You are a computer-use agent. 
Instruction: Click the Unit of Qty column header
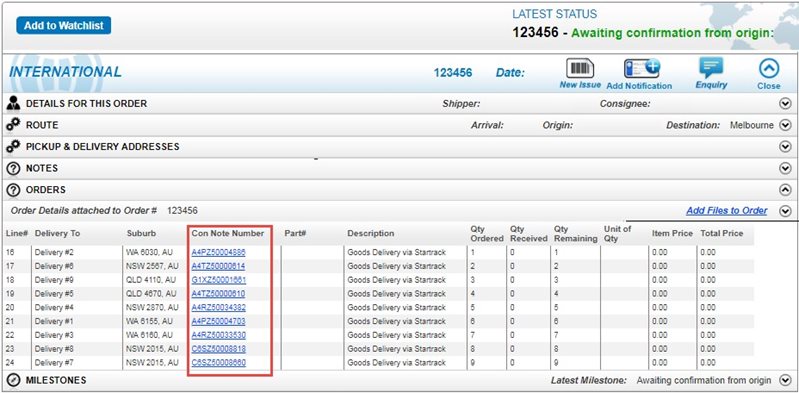point(618,233)
